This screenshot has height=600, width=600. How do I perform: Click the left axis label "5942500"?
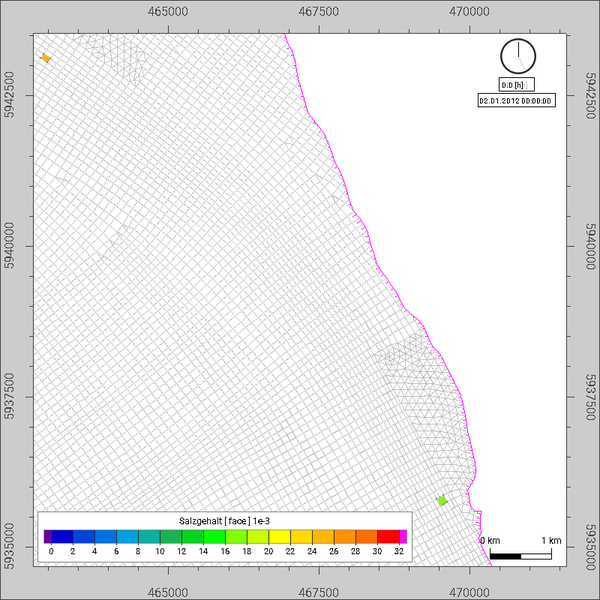(x=9, y=95)
